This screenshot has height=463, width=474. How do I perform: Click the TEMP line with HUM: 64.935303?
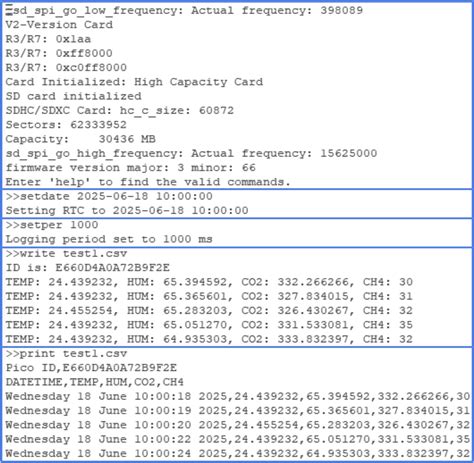[209, 339]
